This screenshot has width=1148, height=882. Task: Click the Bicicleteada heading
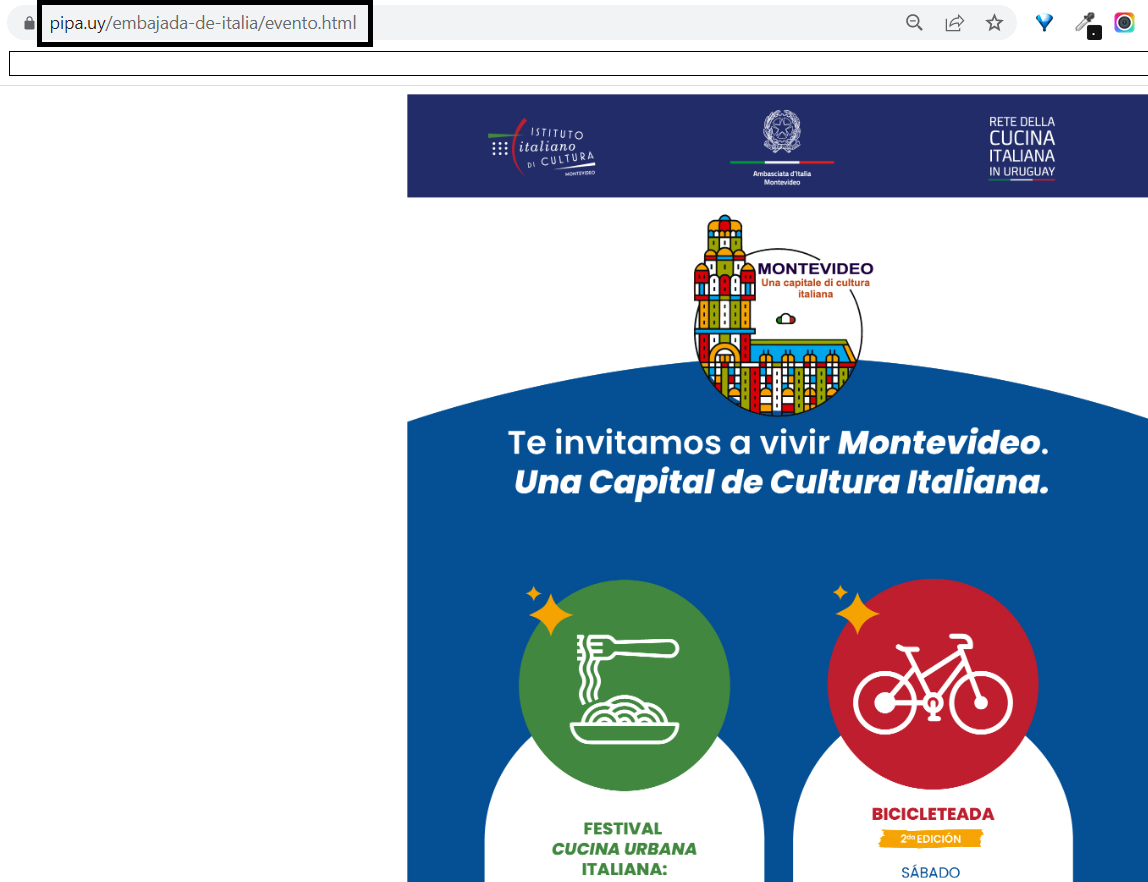pyautogui.click(x=933, y=814)
